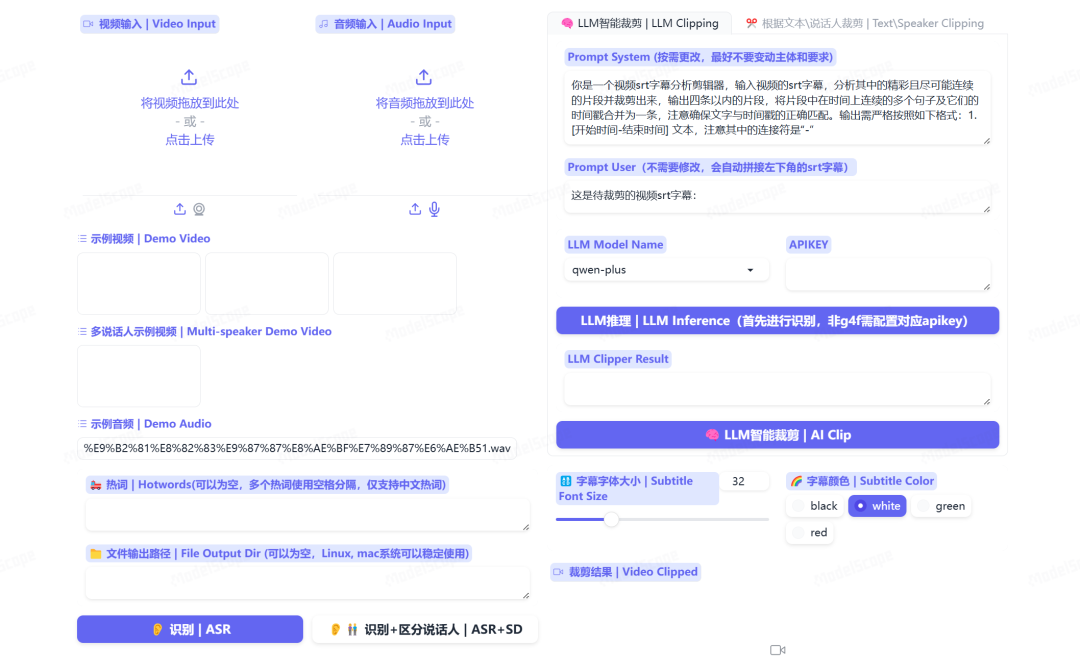Choose the white subtitle color option
The width and height of the screenshot is (1080, 671).
click(x=877, y=506)
